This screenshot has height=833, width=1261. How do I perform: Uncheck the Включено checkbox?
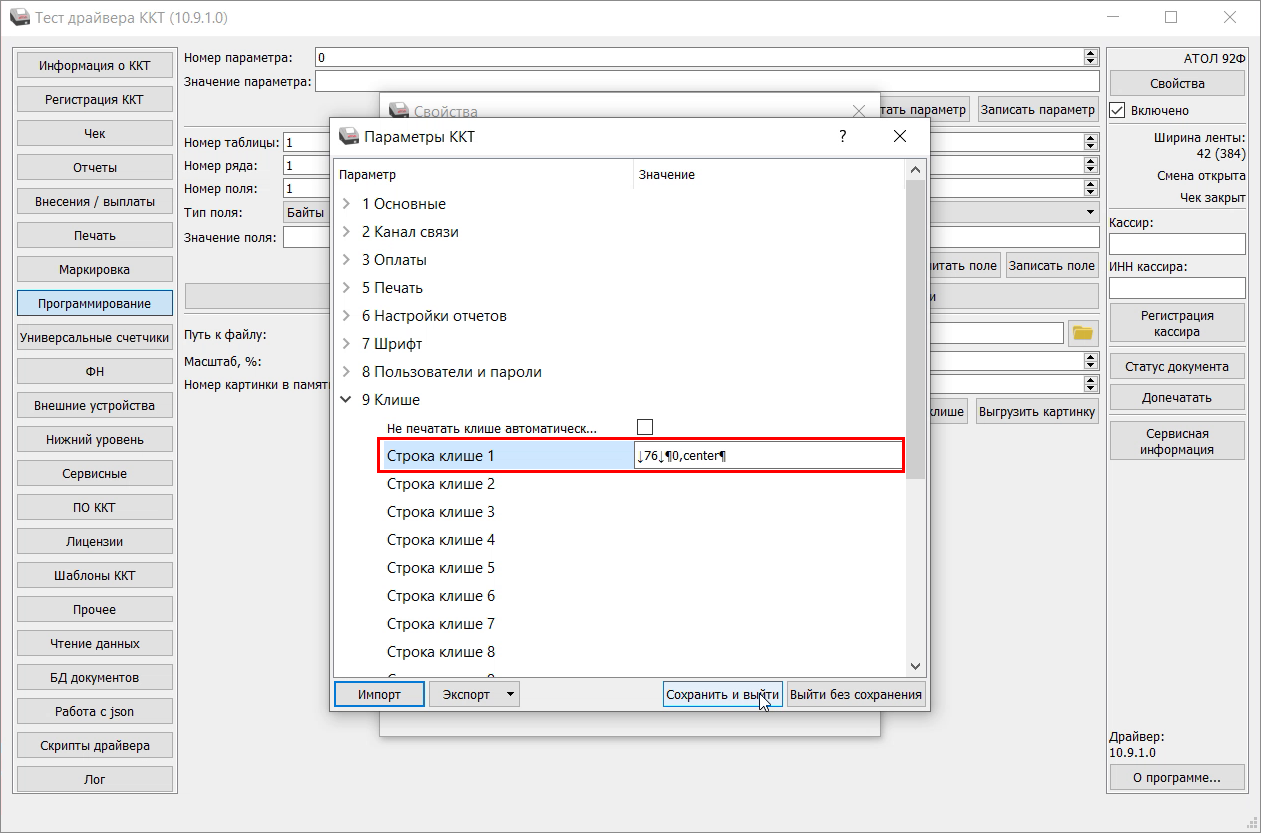(x=1118, y=110)
